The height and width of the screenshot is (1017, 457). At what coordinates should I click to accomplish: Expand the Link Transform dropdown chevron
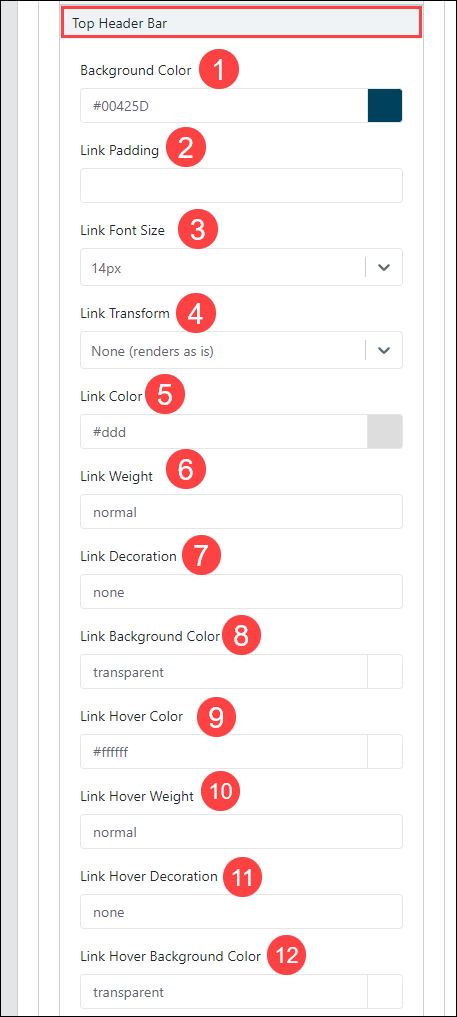tap(384, 350)
